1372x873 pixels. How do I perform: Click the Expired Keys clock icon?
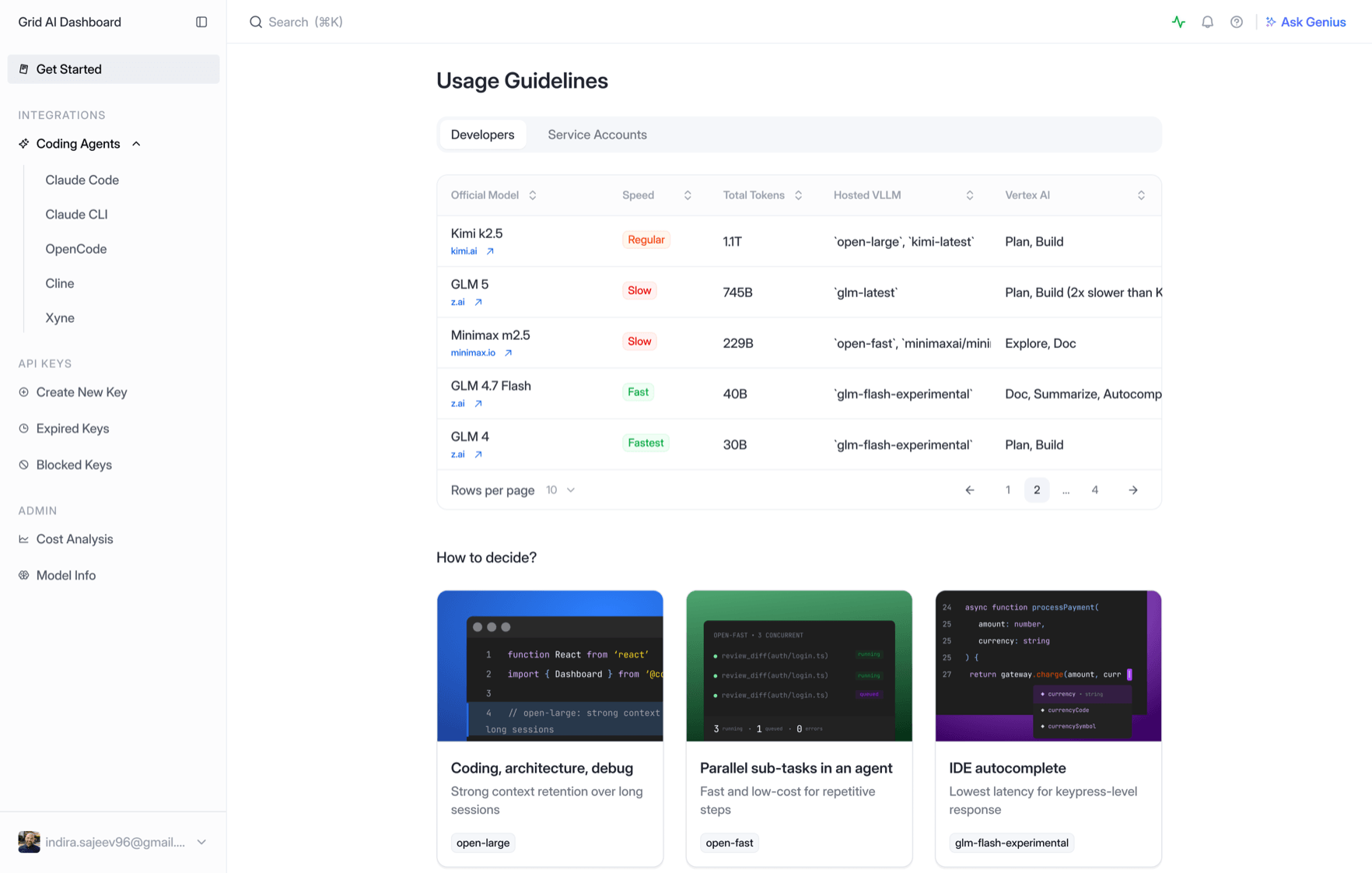24,429
